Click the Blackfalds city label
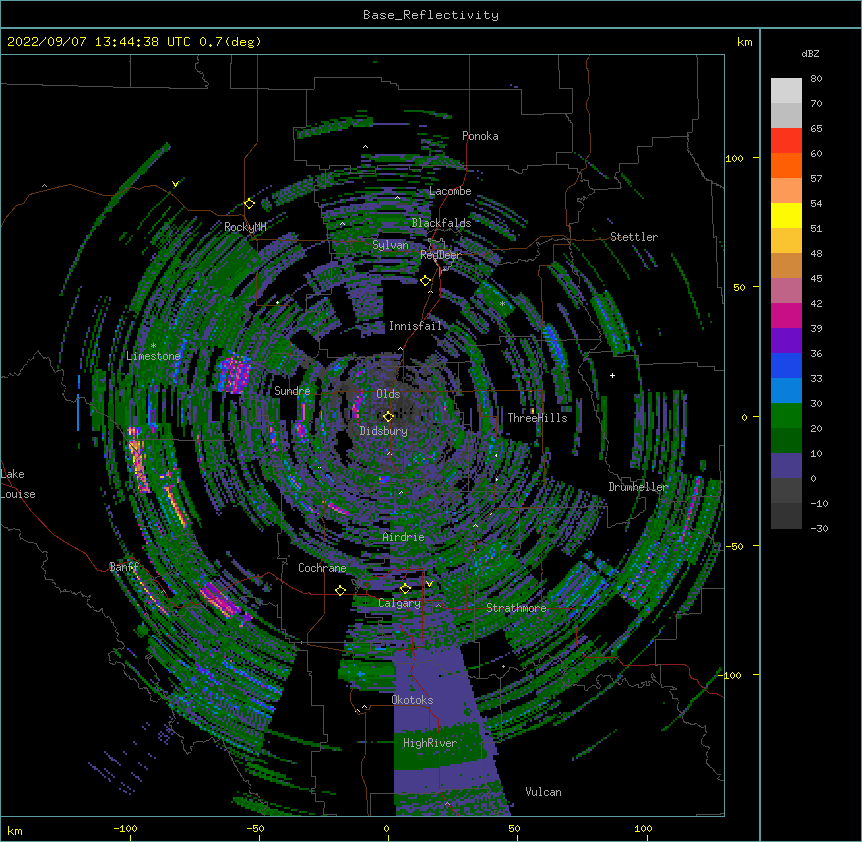The width and height of the screenshot is (862, 842). click(x=441, y=223)
